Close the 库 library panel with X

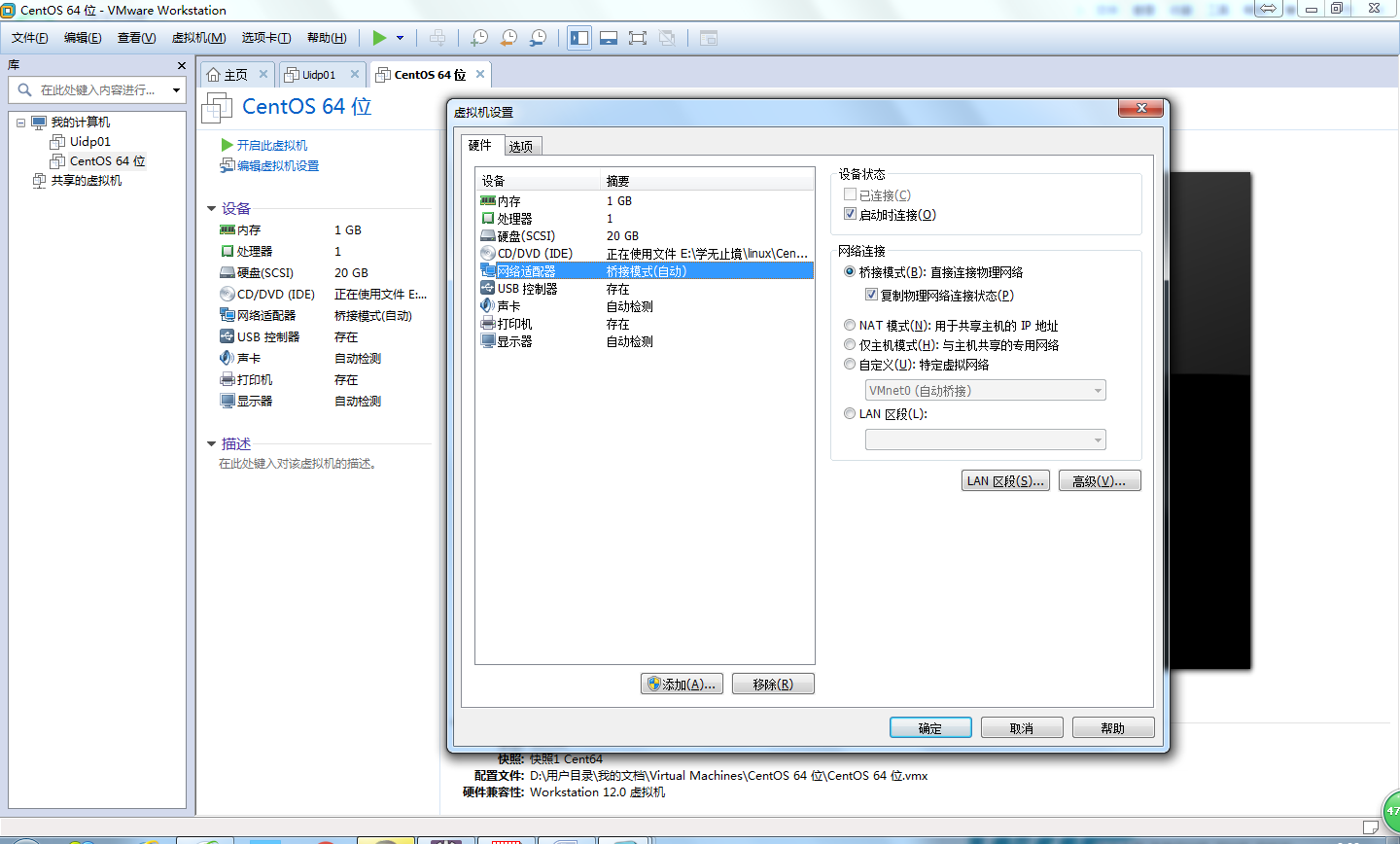(x=181, y=65)
